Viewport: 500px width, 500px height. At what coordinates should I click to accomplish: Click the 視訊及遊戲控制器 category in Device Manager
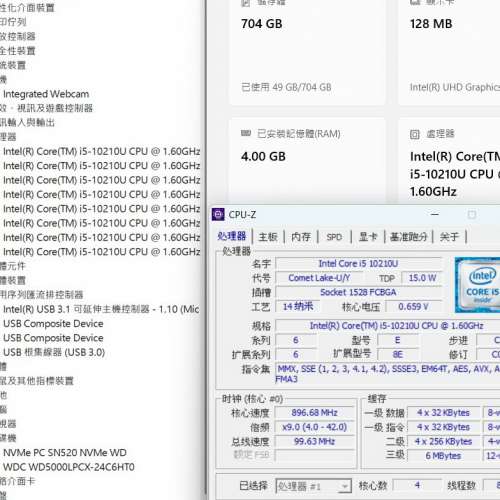click(x=46, y=108)
